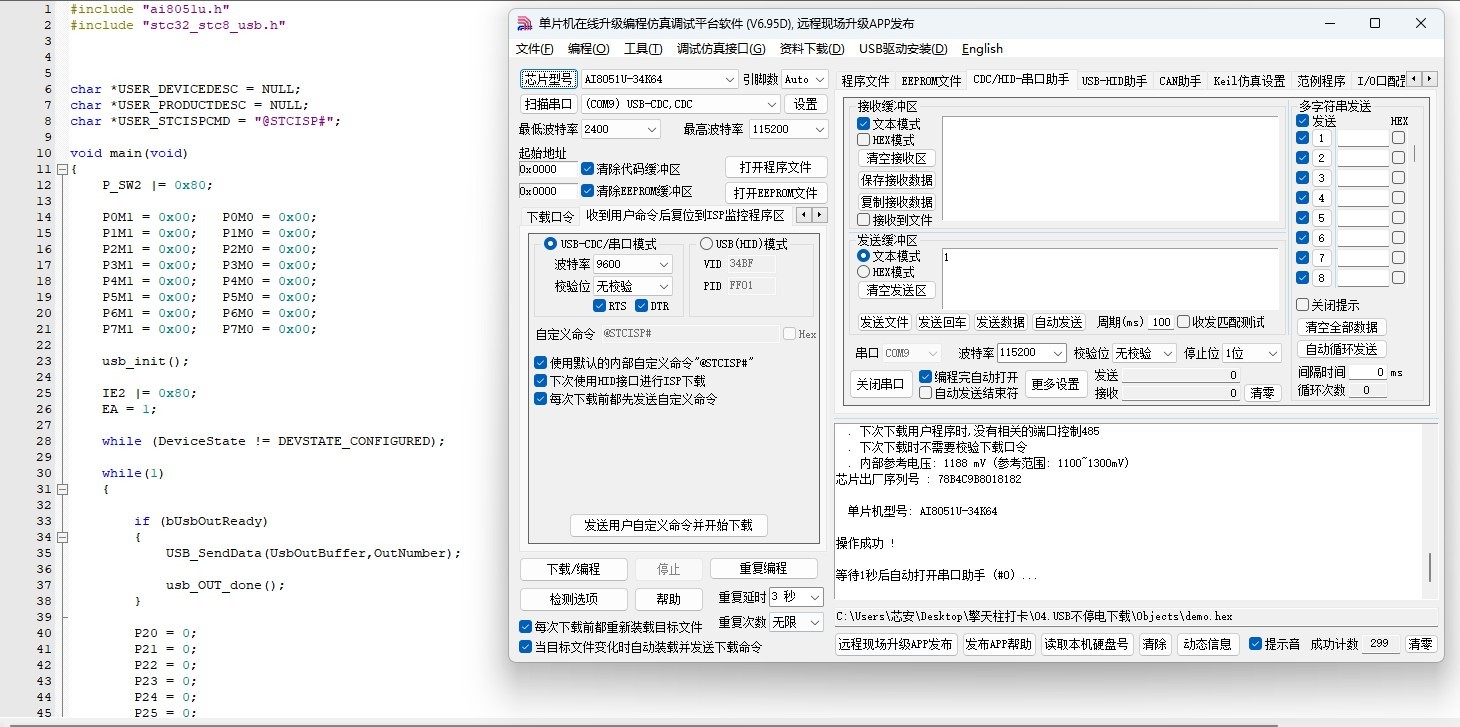Click left arrow beside 收到用户命令后复位到ISP监控程序区 tab
The height and width of the screenshot is (727, 1460).
tap(803, 215)
